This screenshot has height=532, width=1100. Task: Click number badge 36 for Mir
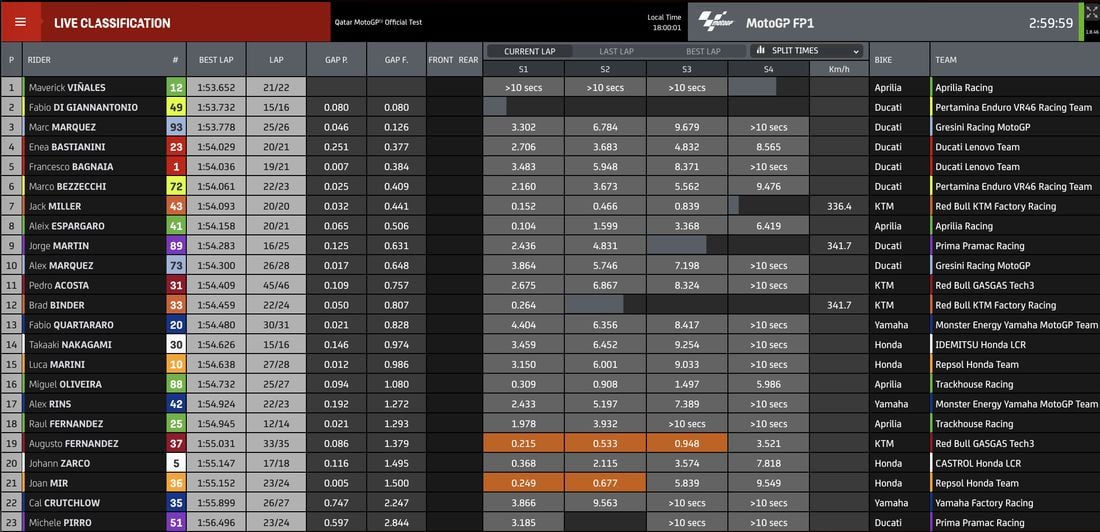point(175,483)
